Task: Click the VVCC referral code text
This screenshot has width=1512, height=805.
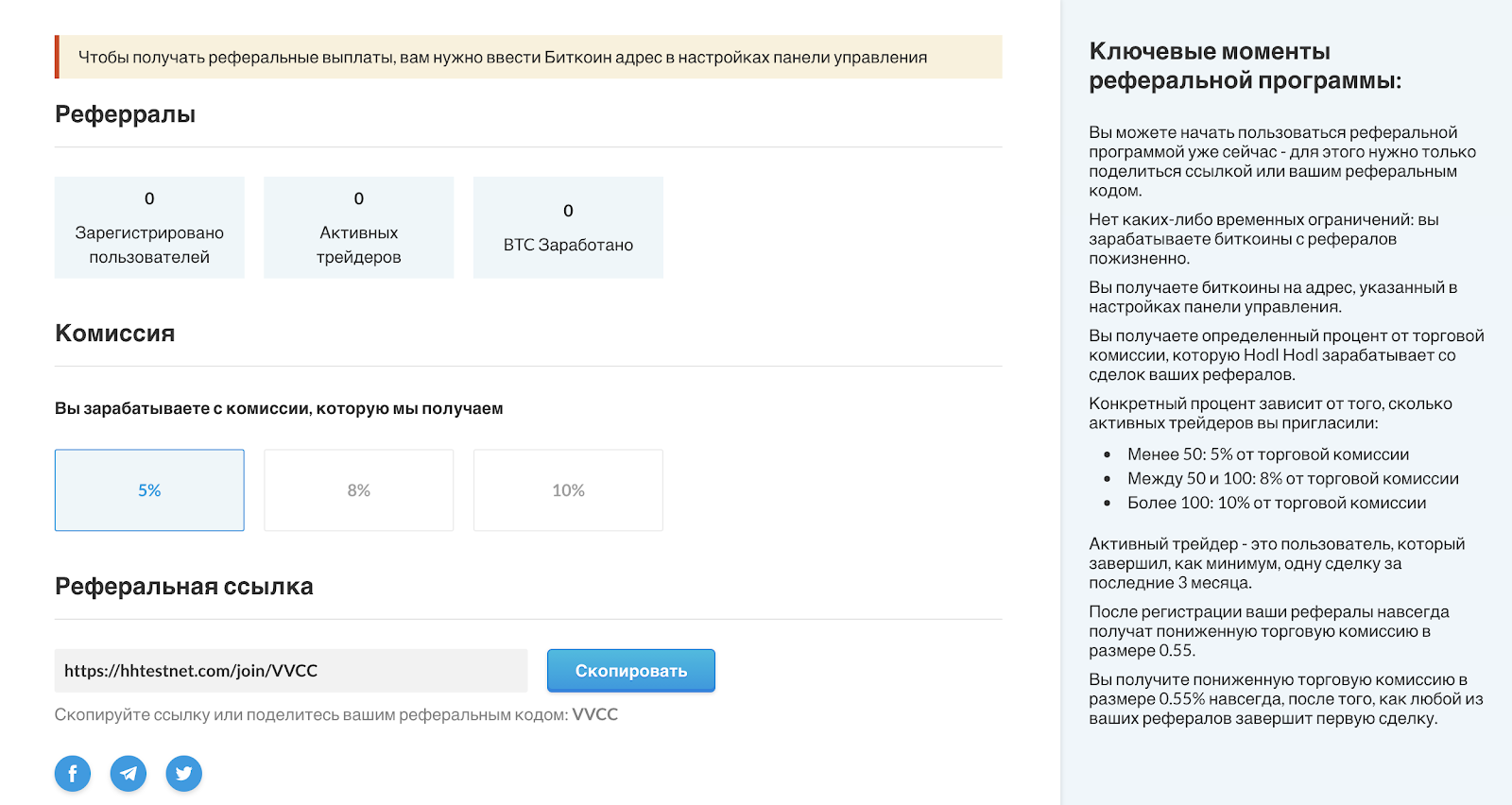Action: pos(595,715)
